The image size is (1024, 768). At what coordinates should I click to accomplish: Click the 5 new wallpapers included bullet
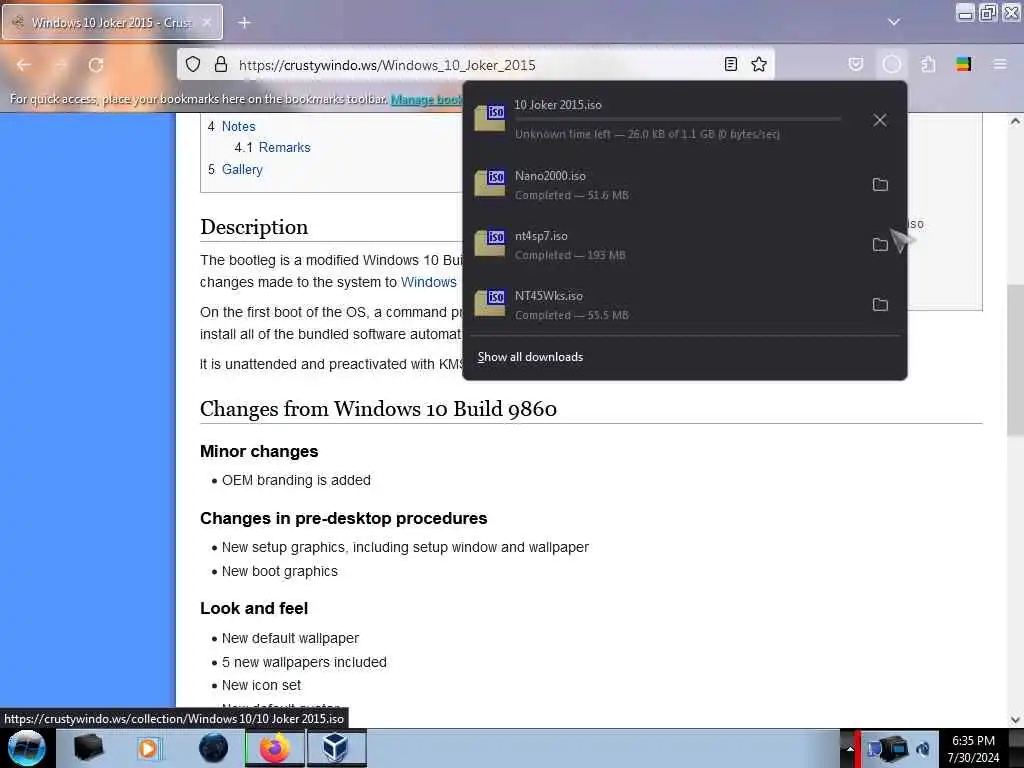point(304,662)
